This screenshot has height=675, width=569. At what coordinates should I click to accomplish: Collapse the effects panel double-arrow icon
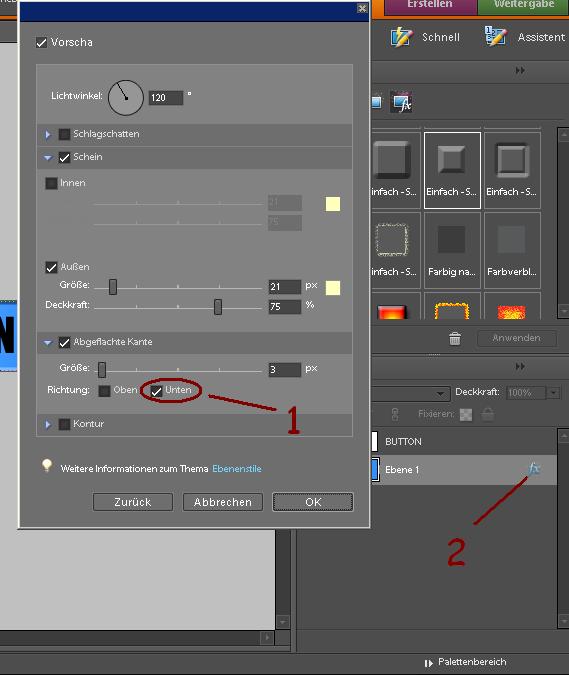click(520, 70)
